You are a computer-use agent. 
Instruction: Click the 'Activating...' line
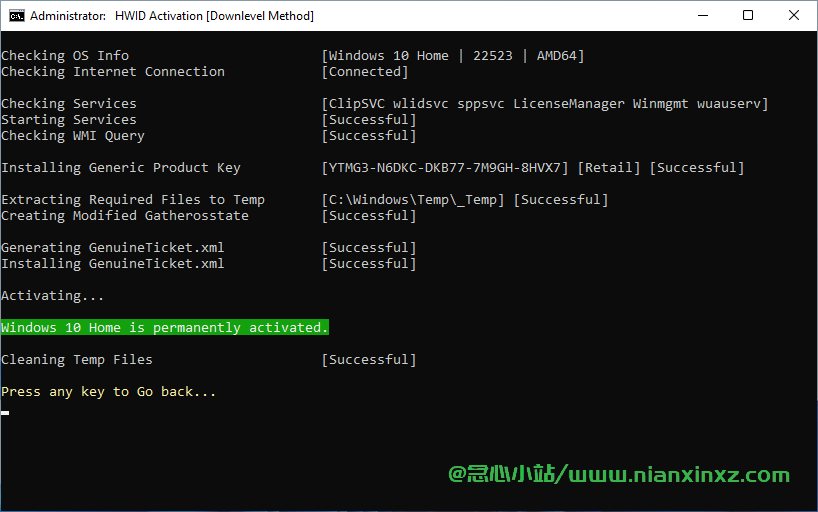tap(53, 295)
